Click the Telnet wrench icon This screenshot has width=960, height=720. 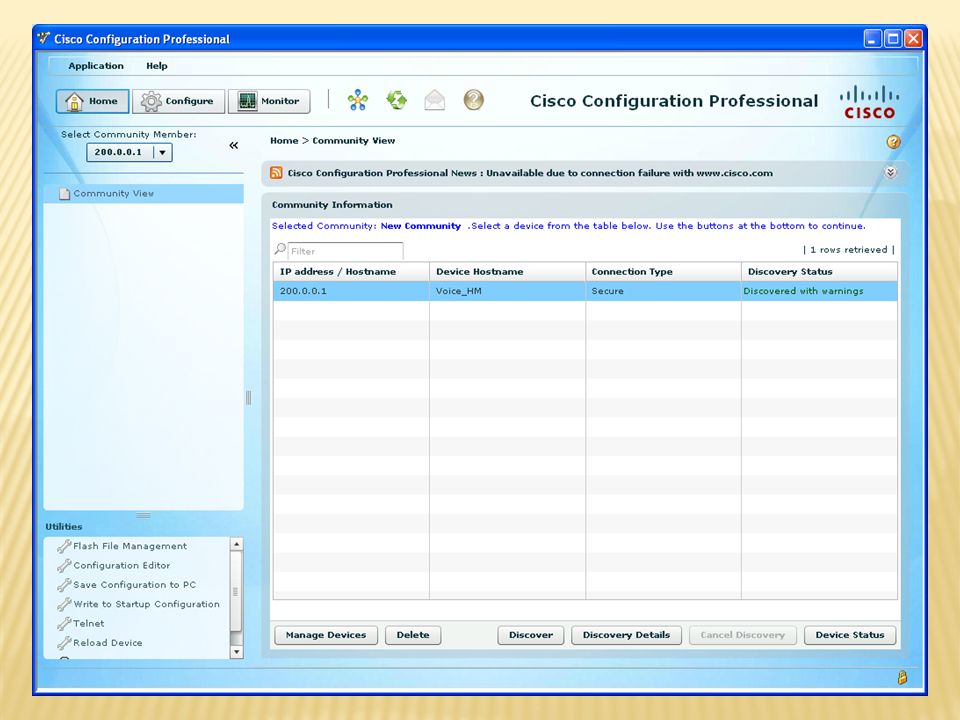tap(64, 623)
